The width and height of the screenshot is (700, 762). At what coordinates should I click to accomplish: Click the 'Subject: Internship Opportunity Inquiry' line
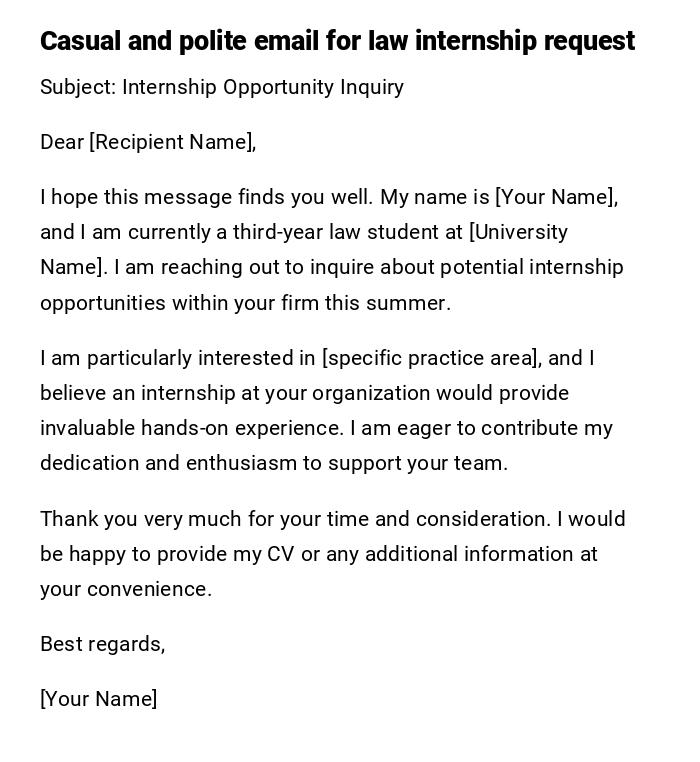pos(222,87)
